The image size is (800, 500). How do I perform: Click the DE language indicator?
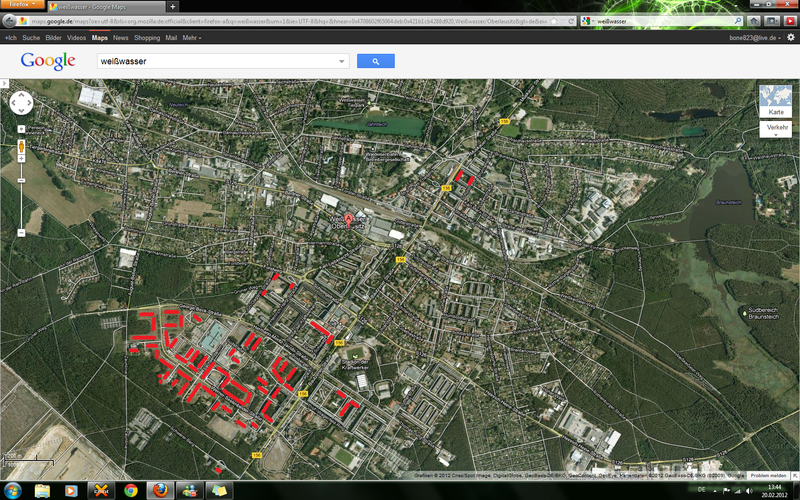pyautogui.click(x=701, y=490)
